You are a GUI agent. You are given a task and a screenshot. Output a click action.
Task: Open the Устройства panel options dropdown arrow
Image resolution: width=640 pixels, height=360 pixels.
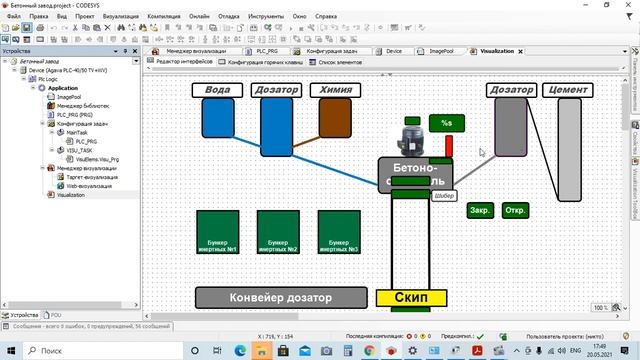click(116, 51)
